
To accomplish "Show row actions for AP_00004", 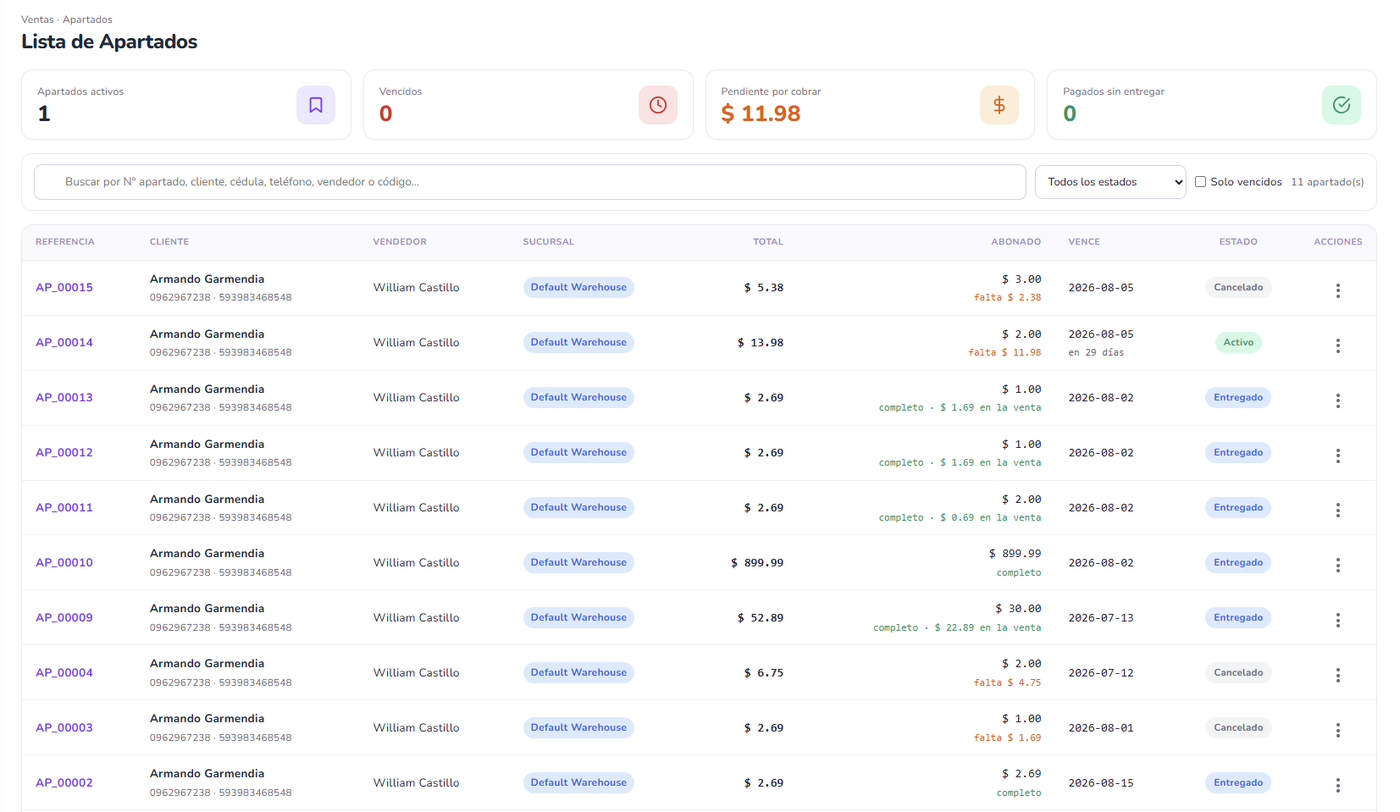I will coord(1338,675).
